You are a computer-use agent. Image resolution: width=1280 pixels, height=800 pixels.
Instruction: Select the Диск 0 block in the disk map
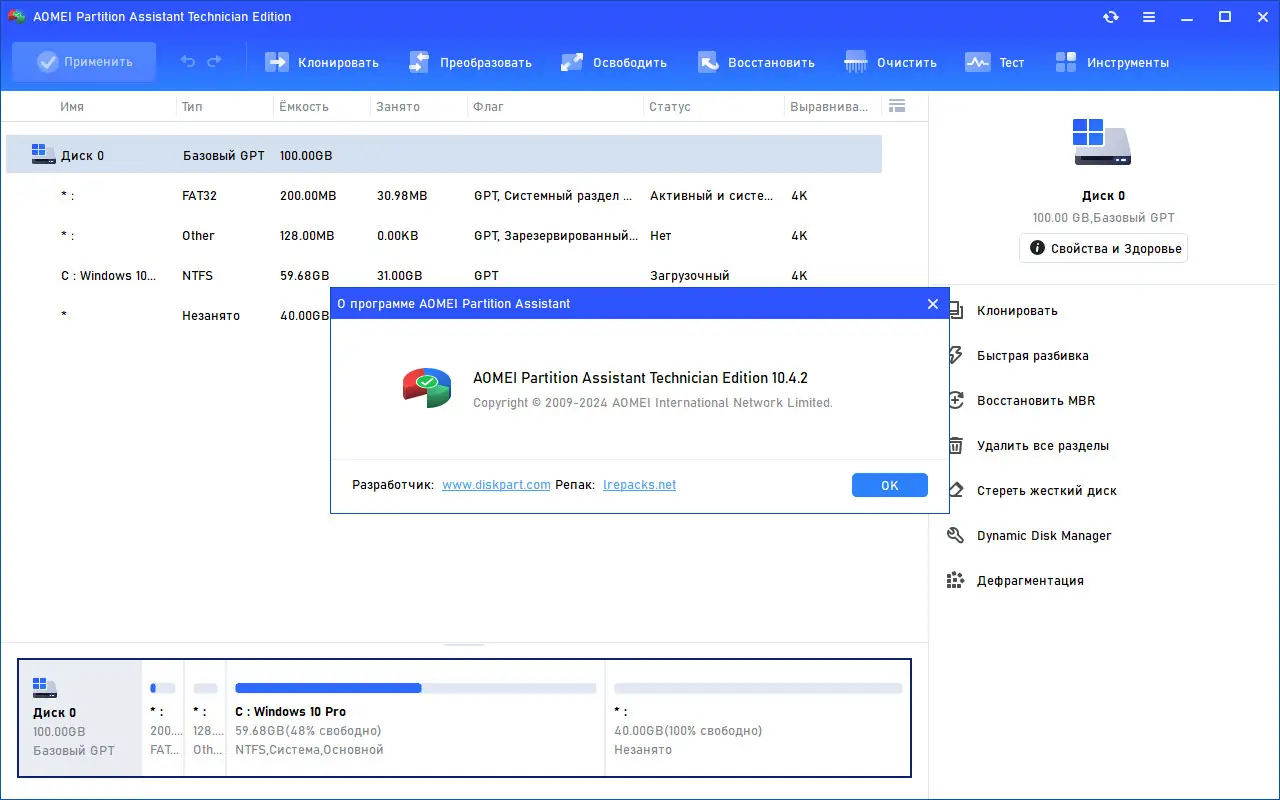click(81, 718)
